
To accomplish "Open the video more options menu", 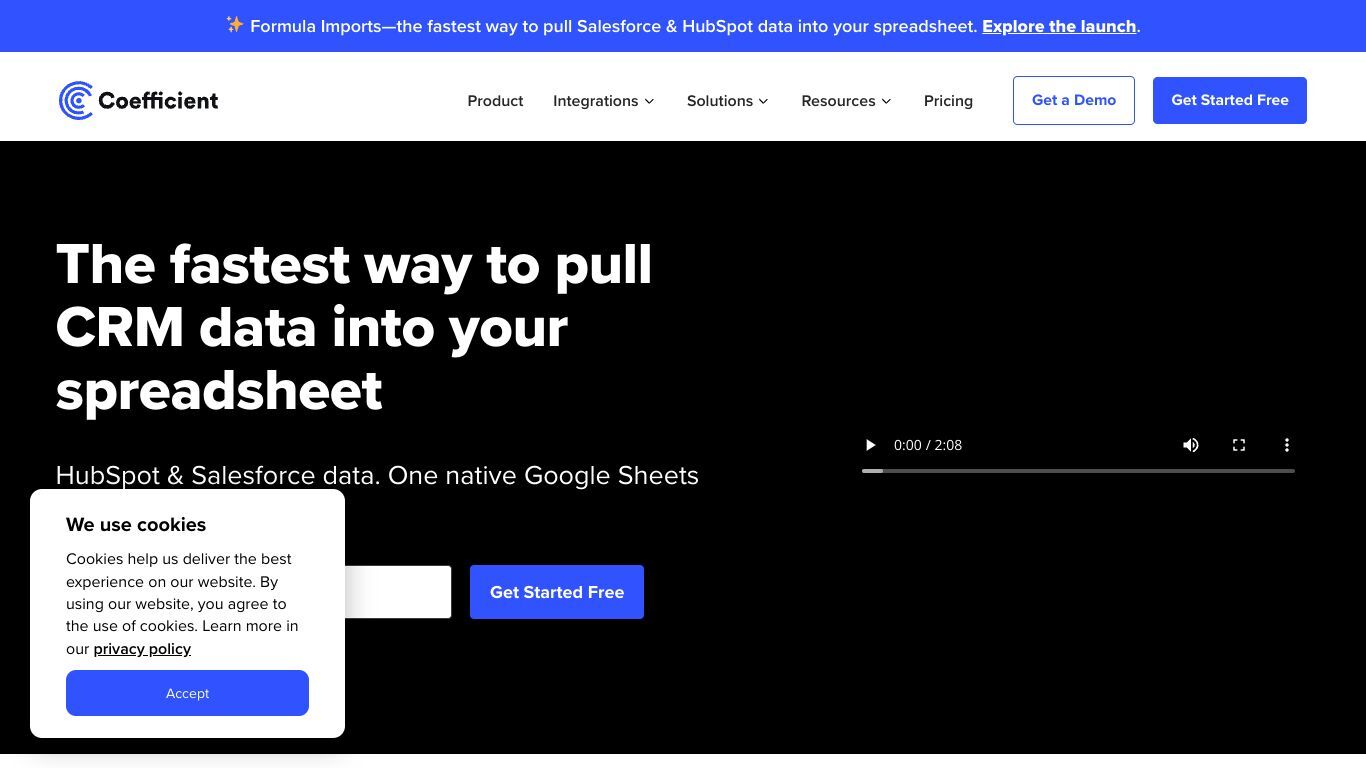I will pos(1287,445).
